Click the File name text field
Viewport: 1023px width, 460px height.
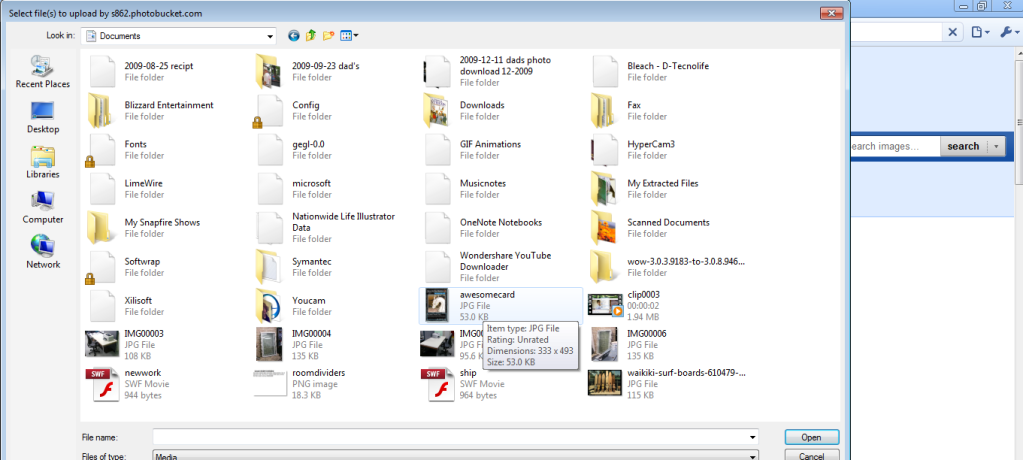[x=450, y=437]
